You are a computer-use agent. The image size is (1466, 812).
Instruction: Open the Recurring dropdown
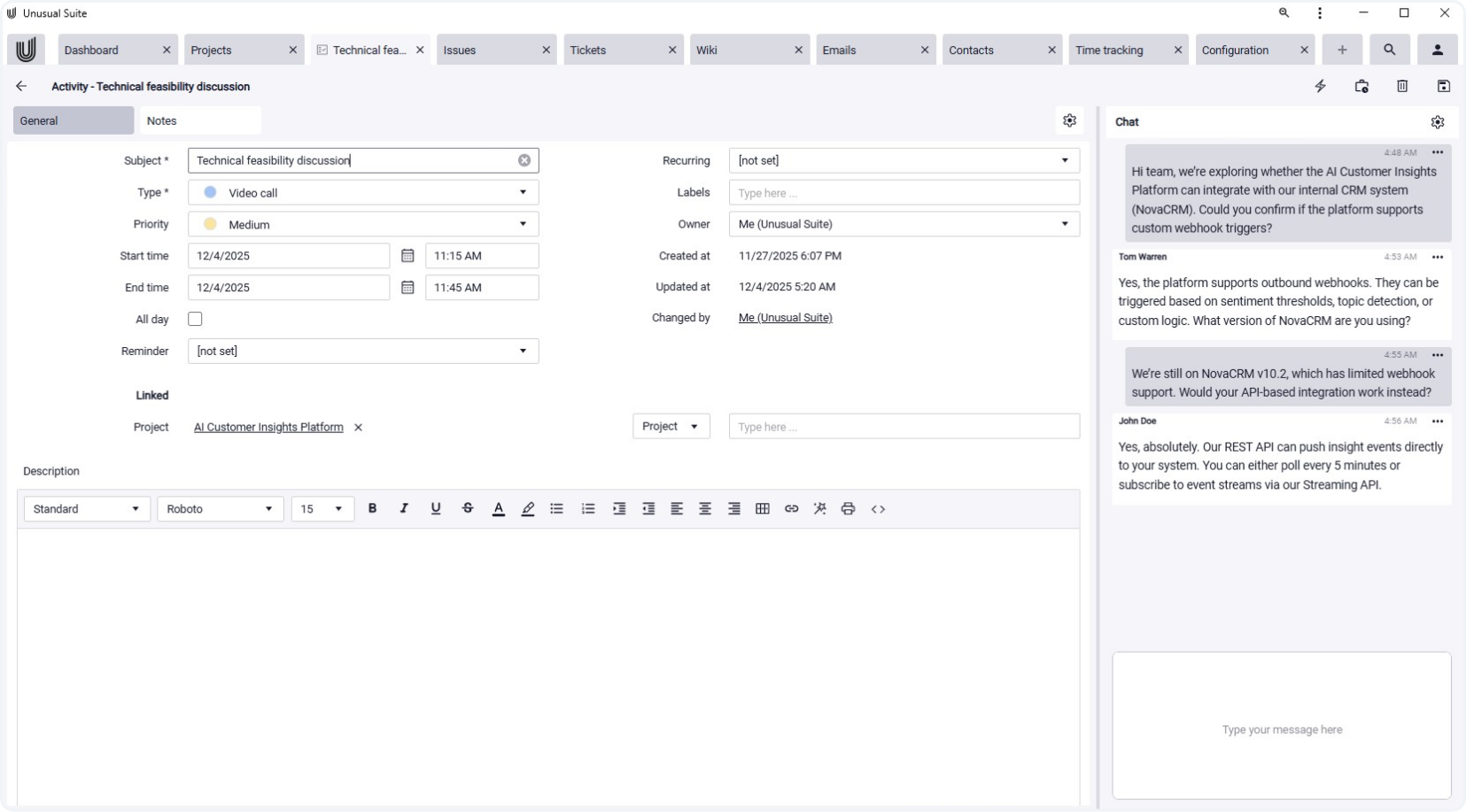[x=1064, y=160]
